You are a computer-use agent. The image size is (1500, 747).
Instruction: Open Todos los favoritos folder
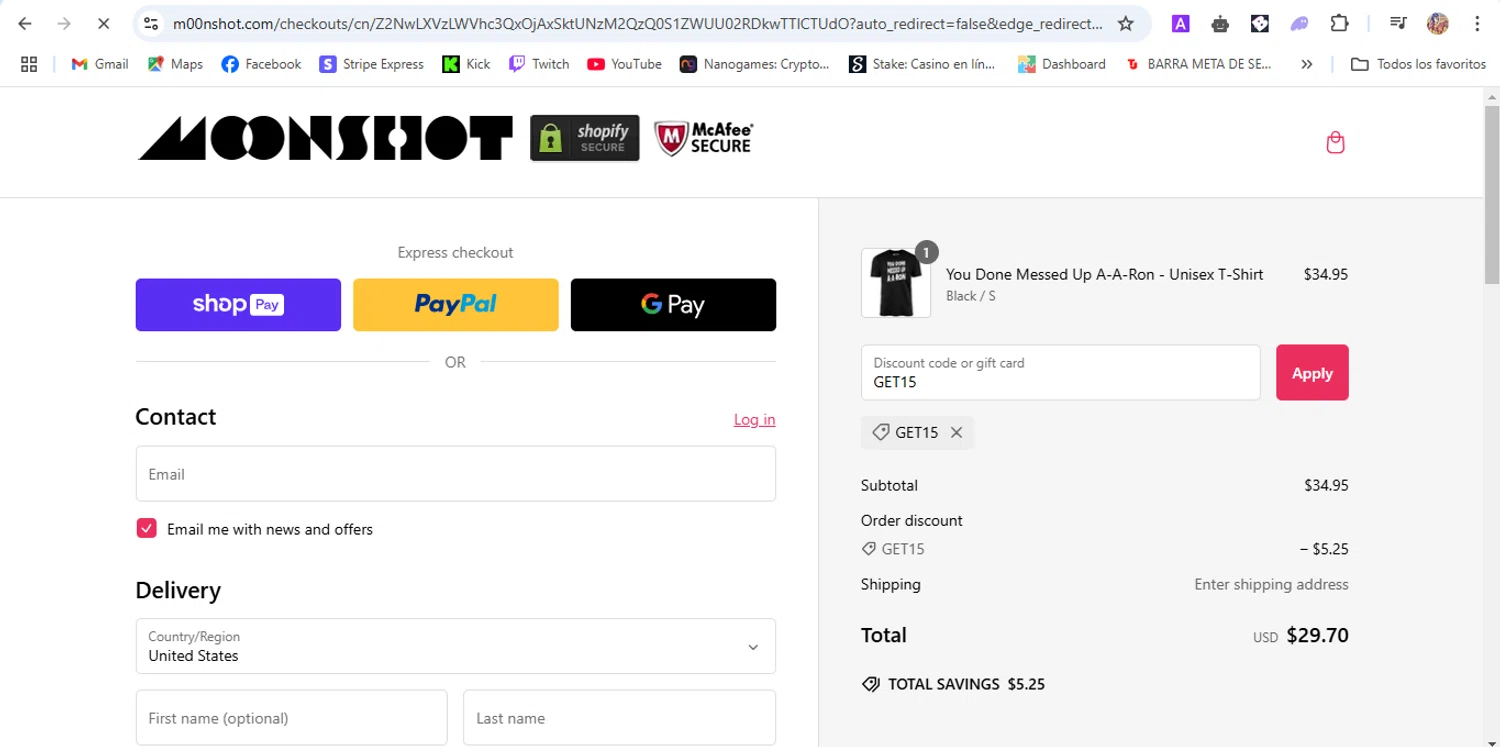click(x=1418, y=64)
